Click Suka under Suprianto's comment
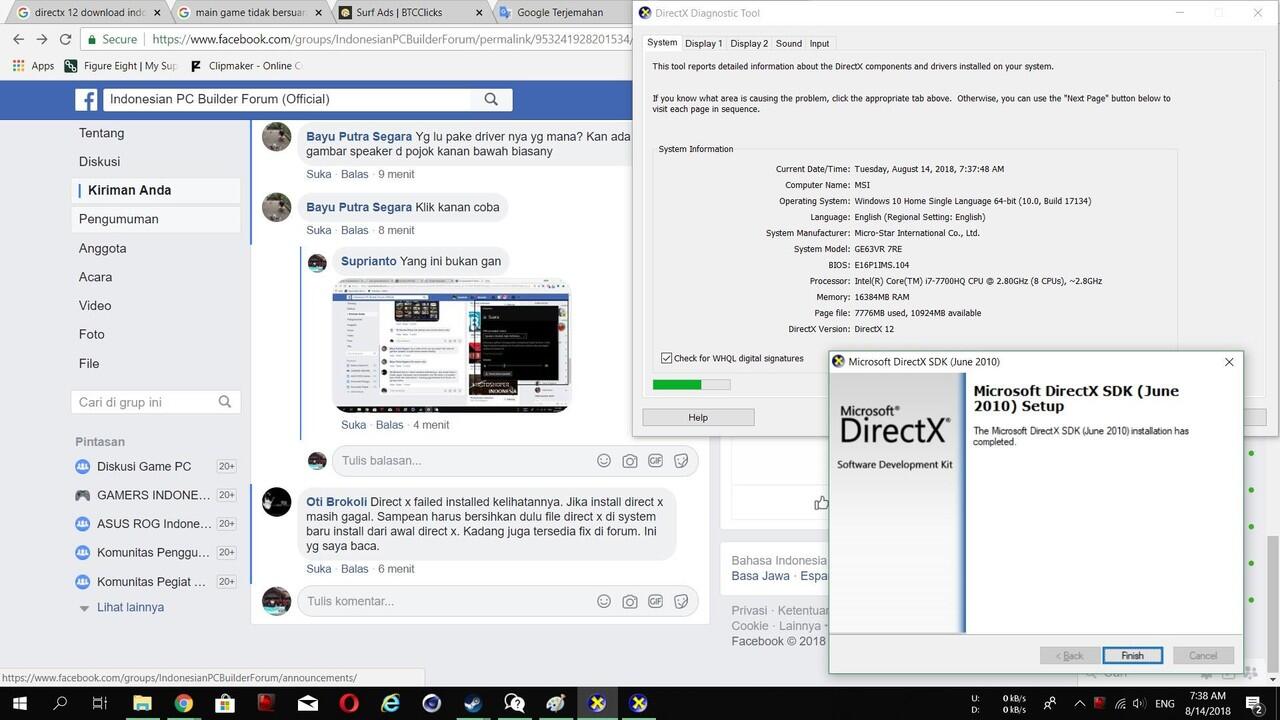The image size is (1280, 720). tap(353, 425)
